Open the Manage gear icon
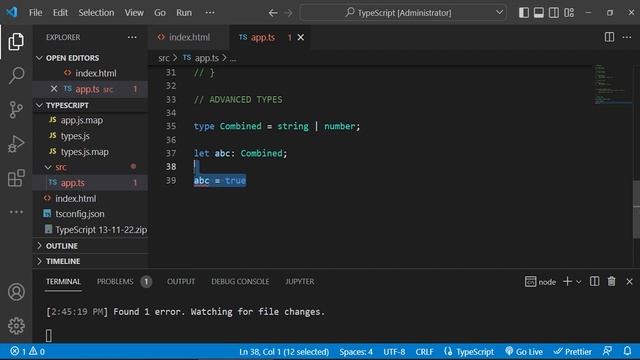Screen dimensions: 640x360 point(16,326)
